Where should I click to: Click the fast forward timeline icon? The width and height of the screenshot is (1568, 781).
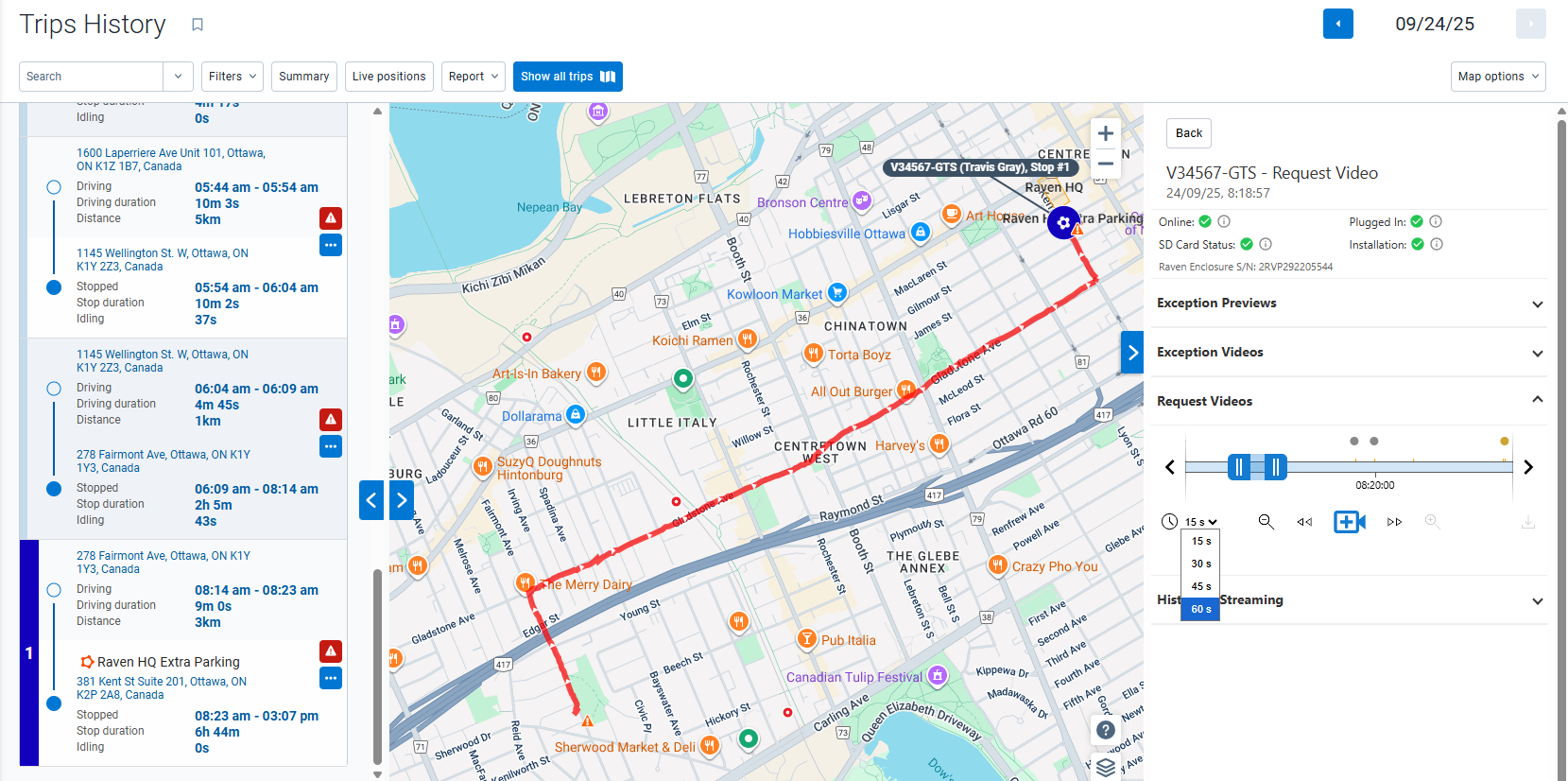click(x=1394, y=522)
